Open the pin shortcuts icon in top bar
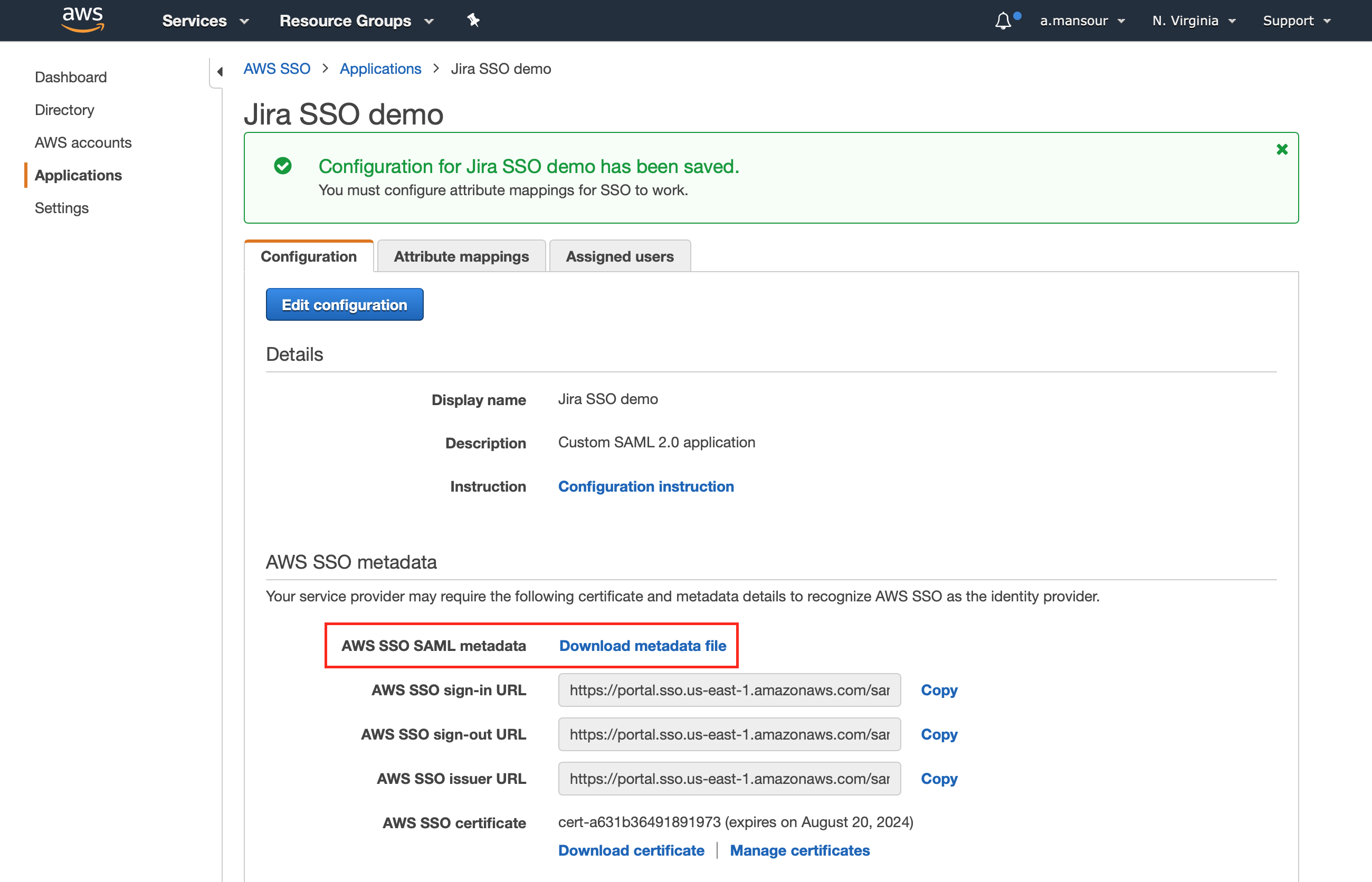The width and height of the screenshot is (1372, 882). [473, 21]
